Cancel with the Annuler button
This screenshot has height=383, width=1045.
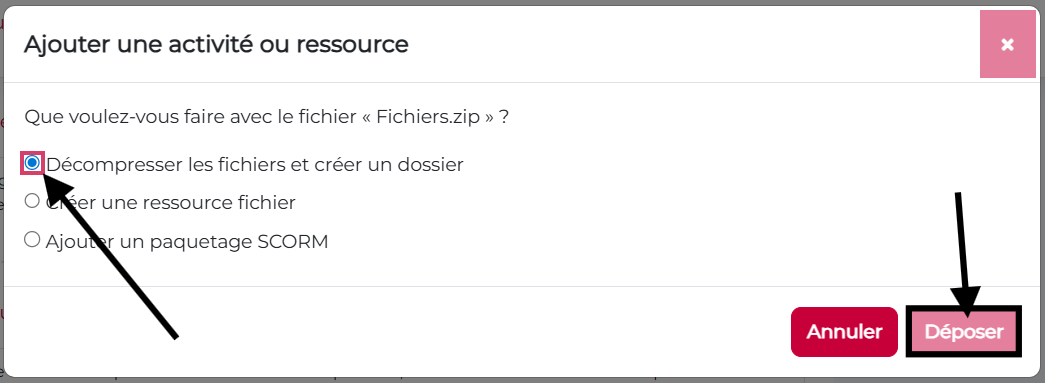pyautogui.click(x=844, y=332)
